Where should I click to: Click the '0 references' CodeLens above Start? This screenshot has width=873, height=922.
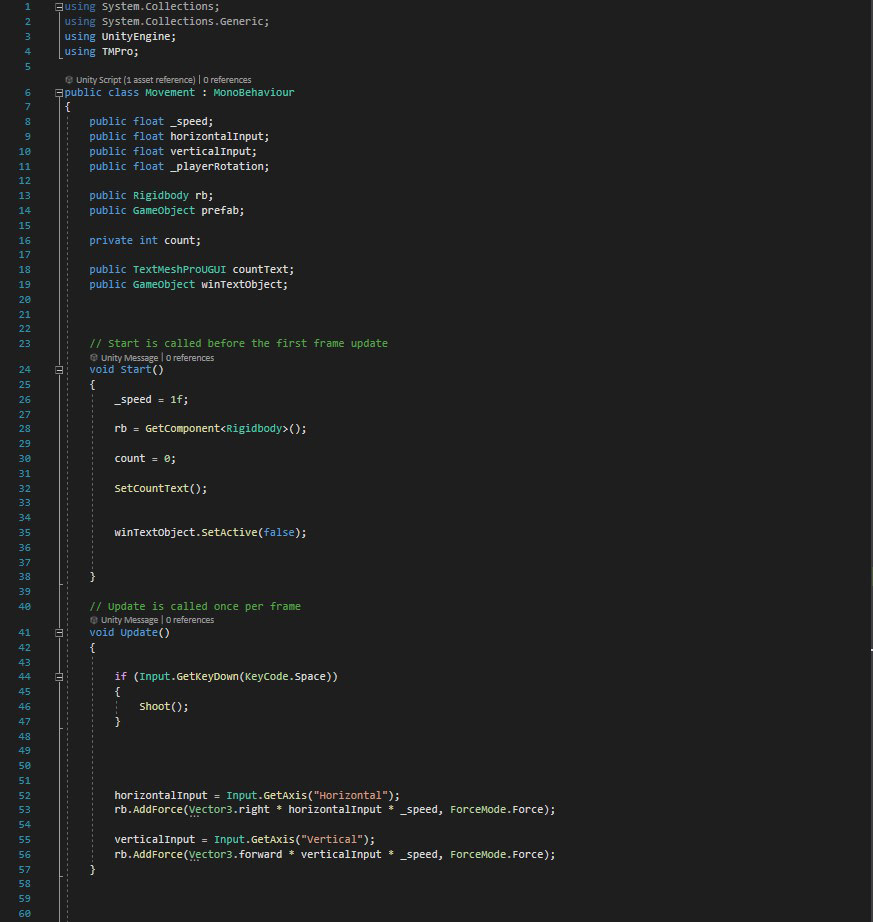[x=190, y=358]
